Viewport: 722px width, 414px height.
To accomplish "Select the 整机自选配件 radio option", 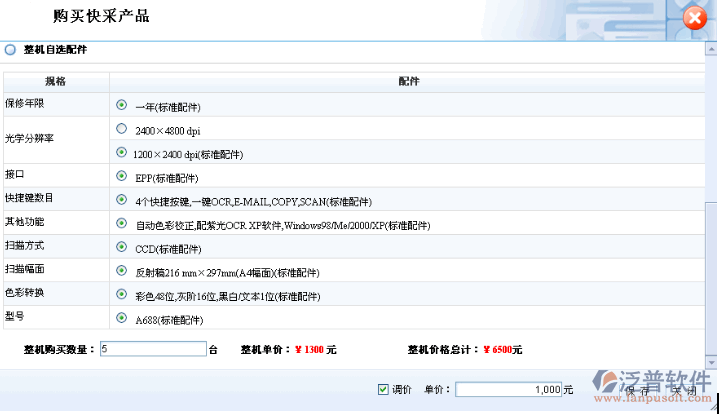I will coord(10,49).
